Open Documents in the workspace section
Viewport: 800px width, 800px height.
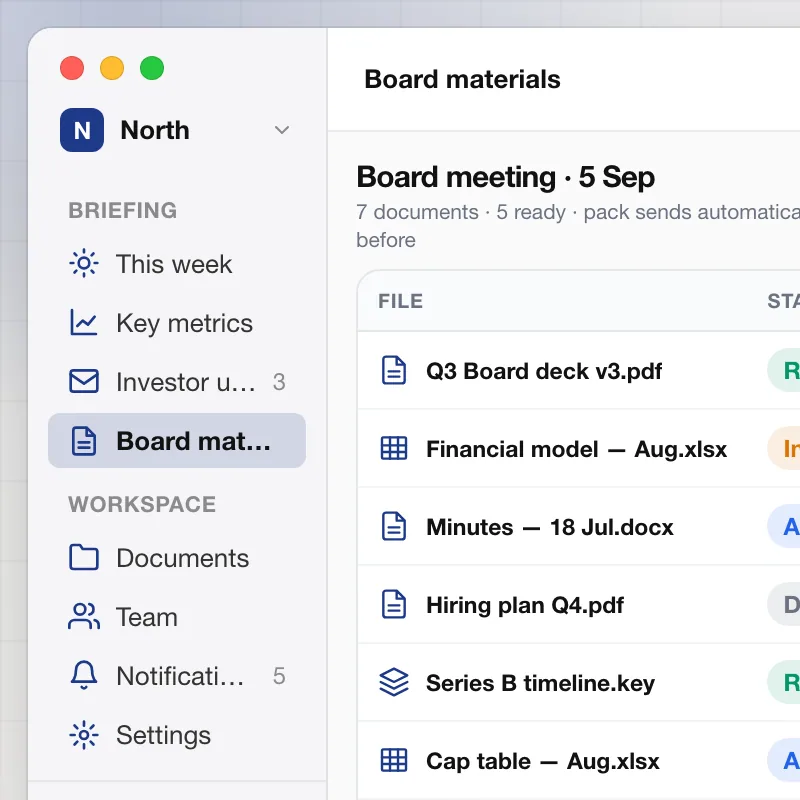pos(177,558)
